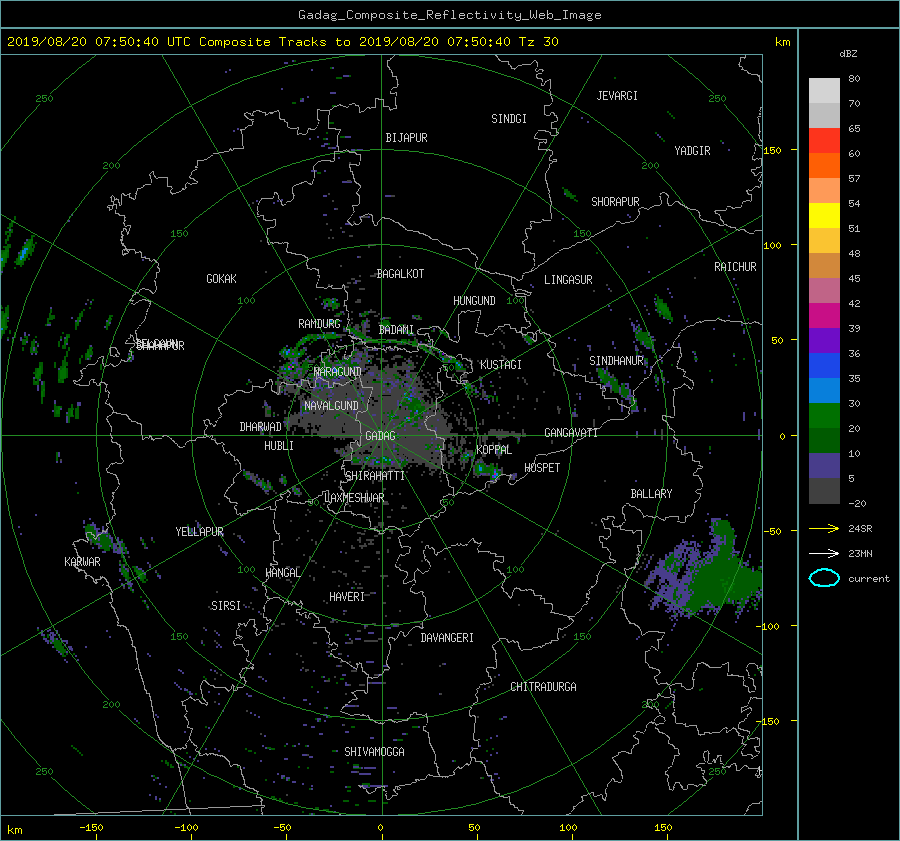Click the CHITRADURGA city label
900x841 pixels.
click(x=543, y=687)
